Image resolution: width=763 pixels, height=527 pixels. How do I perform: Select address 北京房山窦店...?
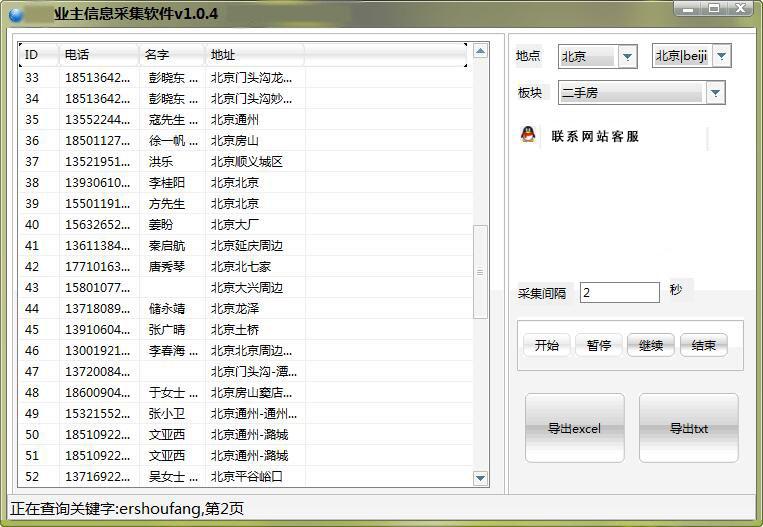[x=251, y=392]
